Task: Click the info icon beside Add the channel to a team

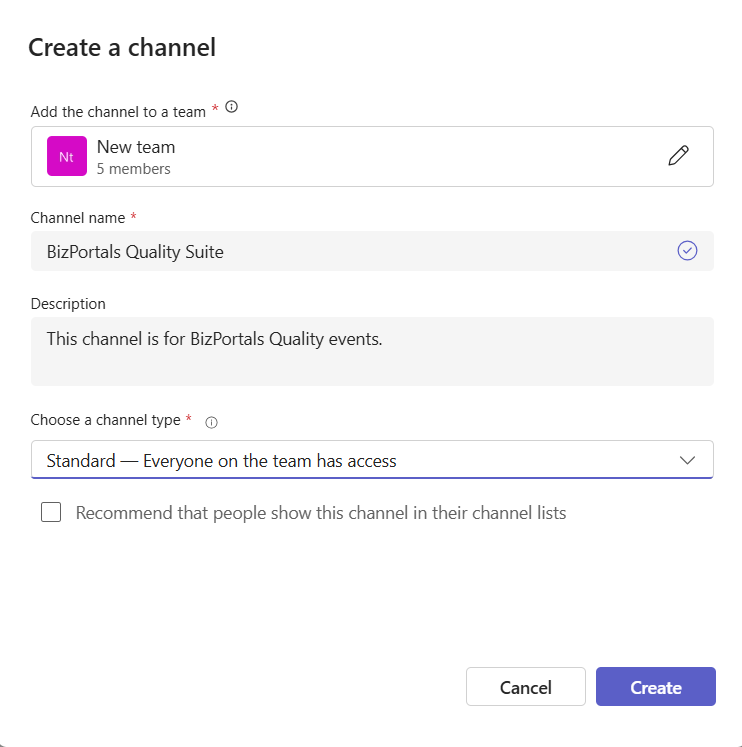Action: click(231, 107)
